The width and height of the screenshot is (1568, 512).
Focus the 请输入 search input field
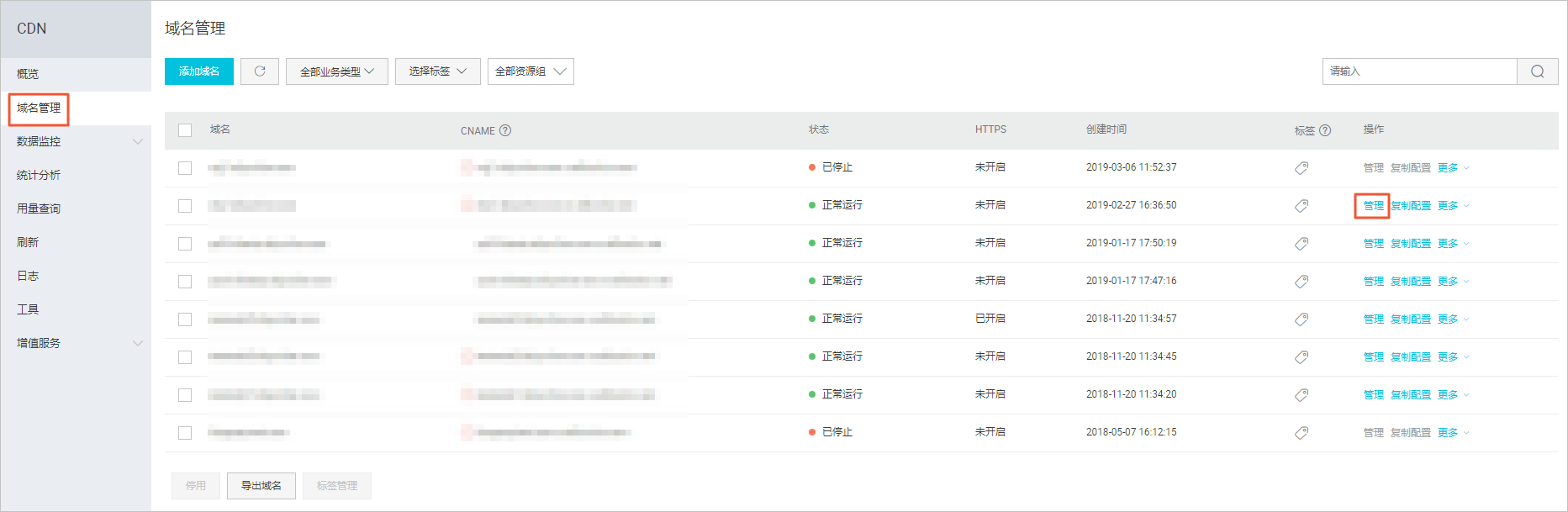pyautogui.click(x=1419, y=71)
